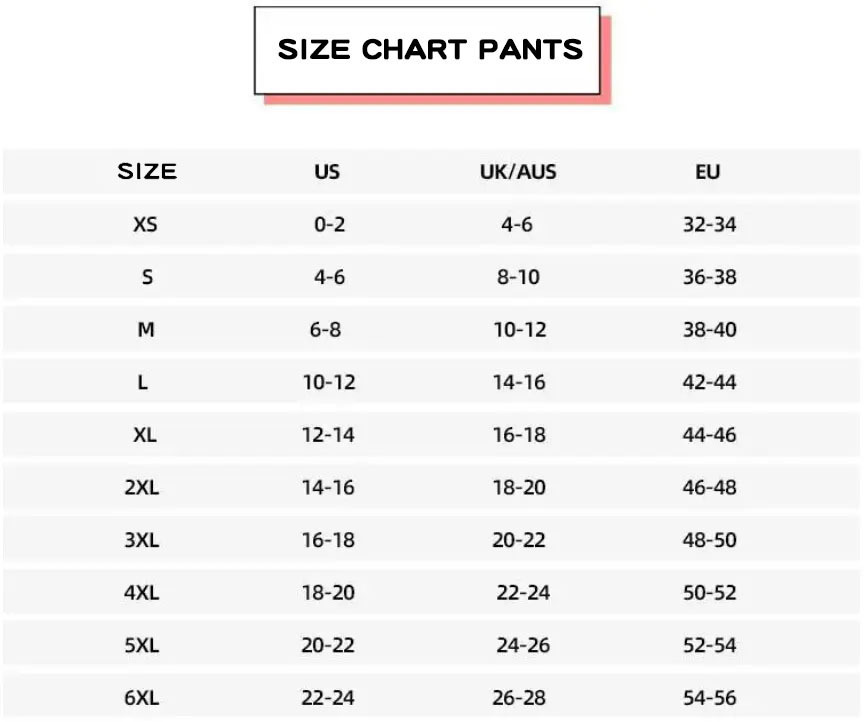
Task: Click the SIZE CHART PANTS title box
Action: pos(429,50)
